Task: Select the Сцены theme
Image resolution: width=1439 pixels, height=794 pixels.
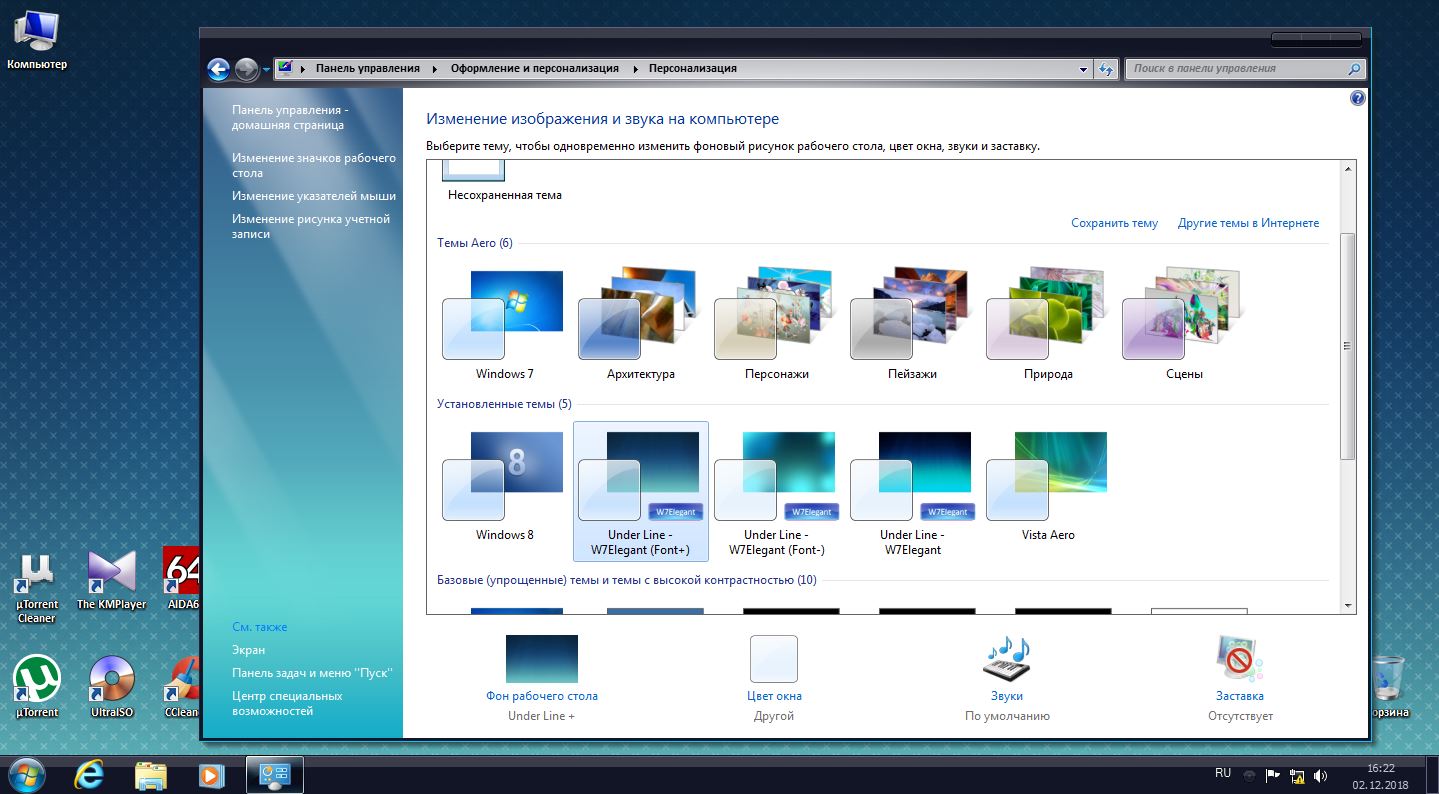Action: [1185, 324]
